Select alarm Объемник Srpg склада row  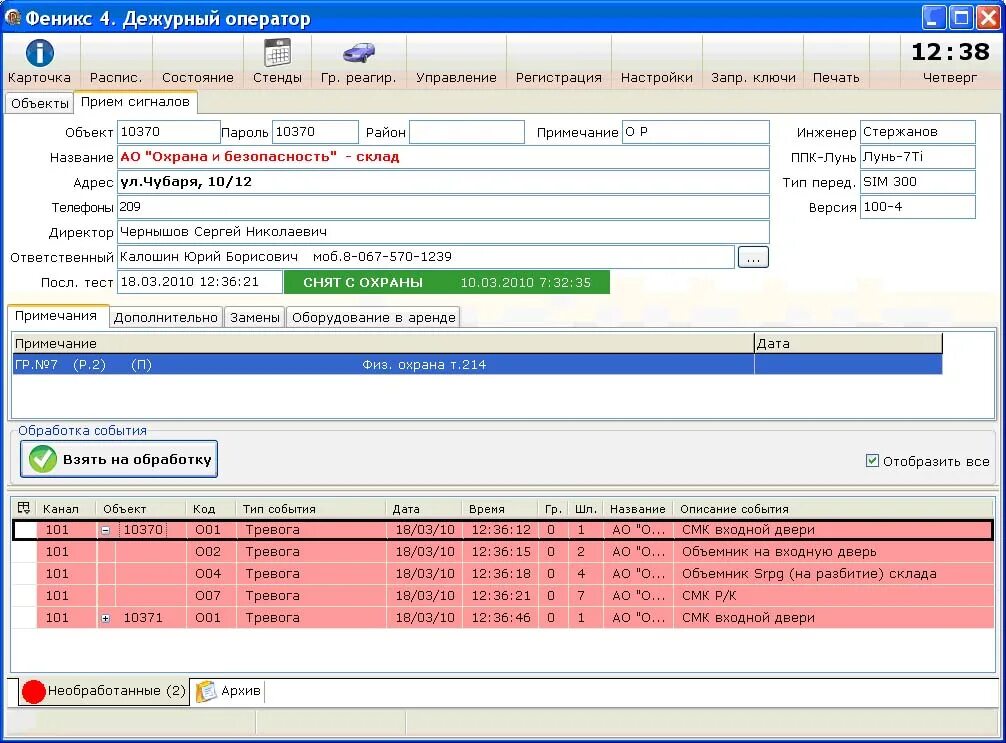(x=502, y=574)
